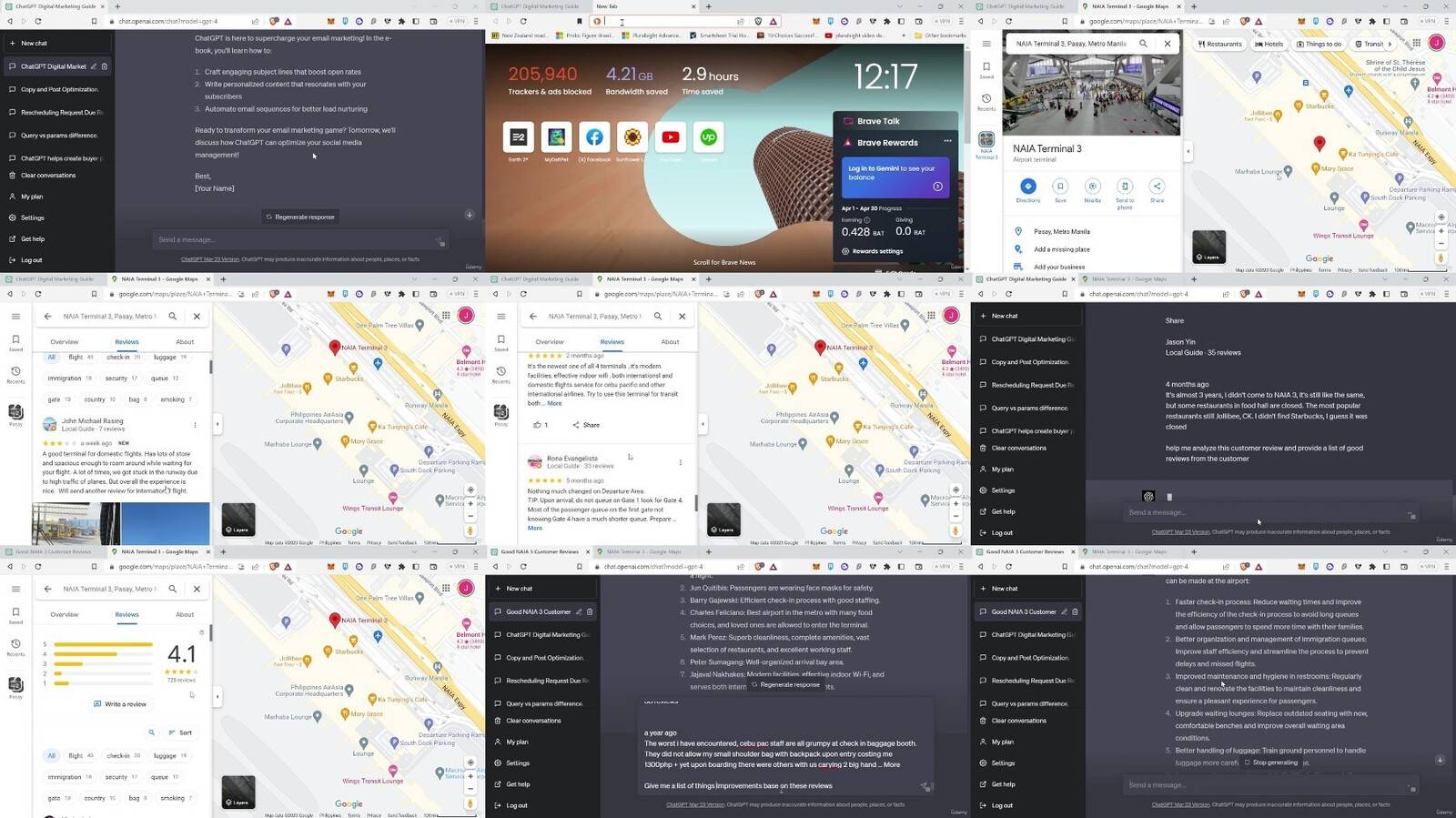Delete the ChatGPT Digital Market chat via trash icon

click(105, 66)
